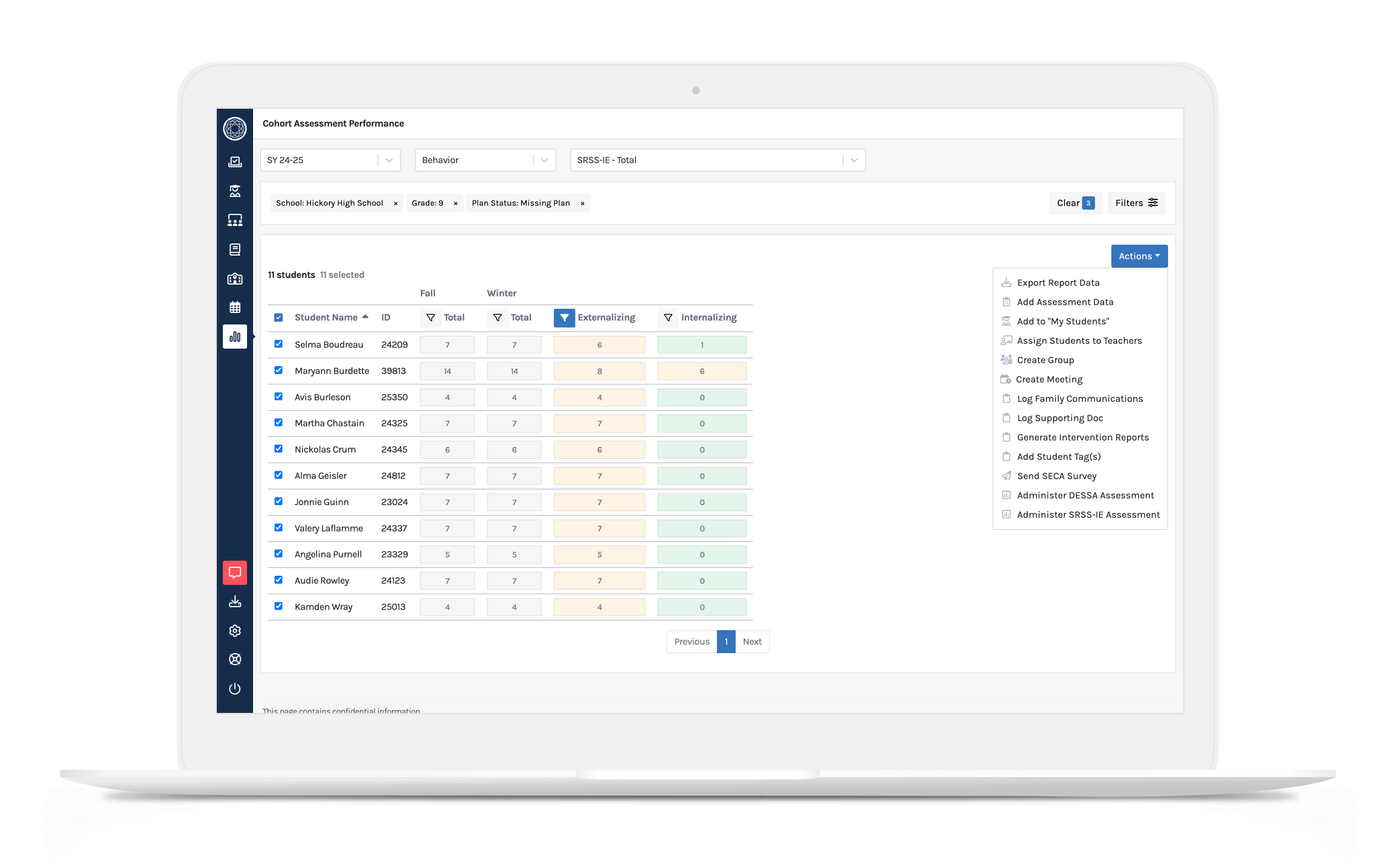Viewport: 1400px width, 867px height.
Task: Expand the SY 24-25 school year dropdown
Action: pyautogui.click(x=388, y=160)
